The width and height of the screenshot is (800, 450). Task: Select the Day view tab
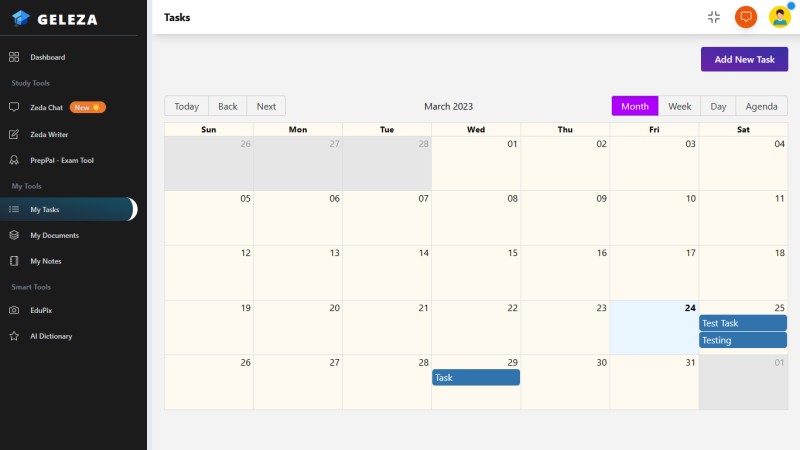click(718, 106)
